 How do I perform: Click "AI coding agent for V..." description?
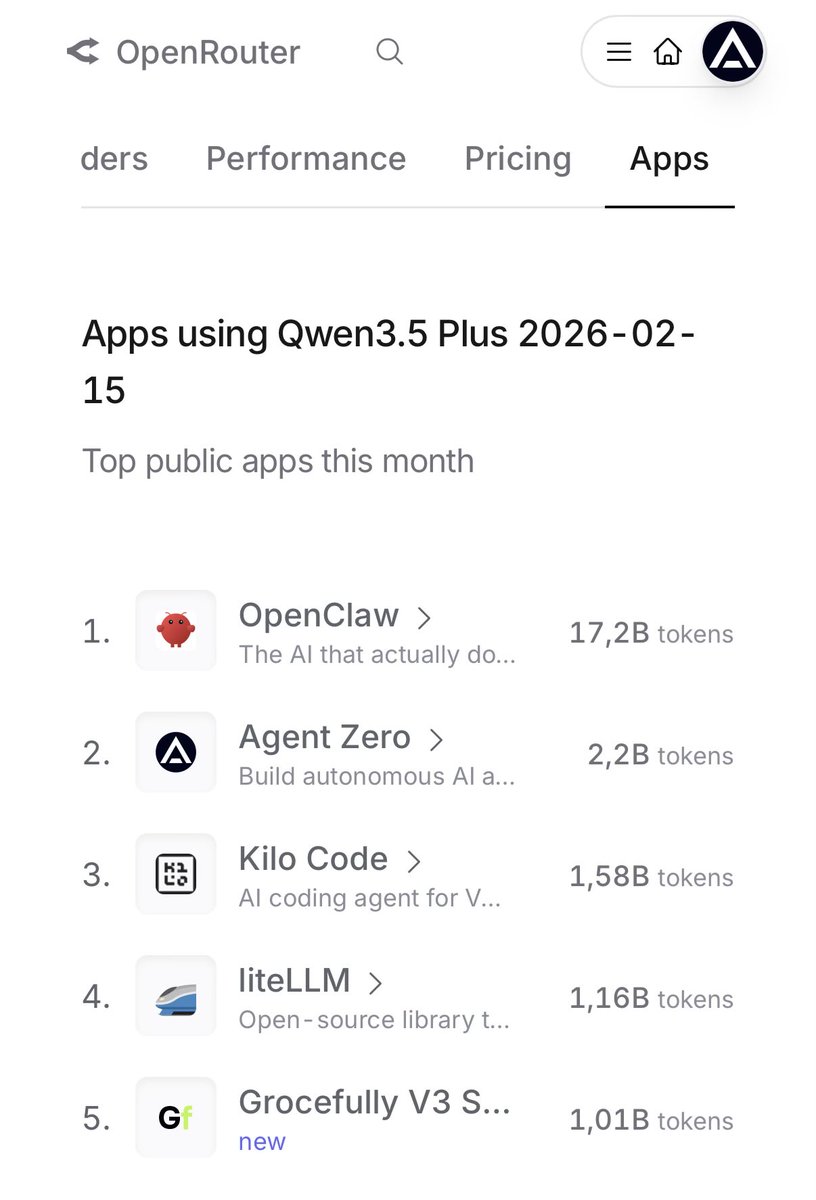[x=370, y=899]
